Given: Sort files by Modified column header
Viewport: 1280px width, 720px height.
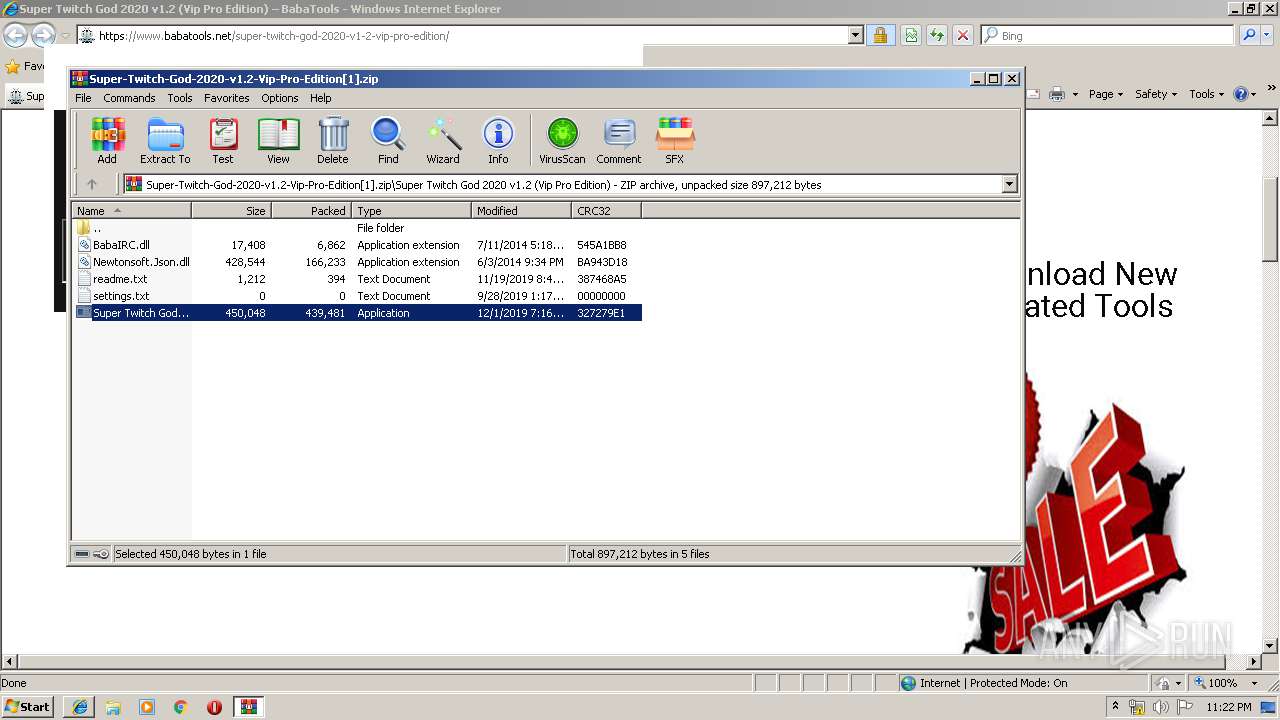Looking at the screenshot, I should 521,211.
